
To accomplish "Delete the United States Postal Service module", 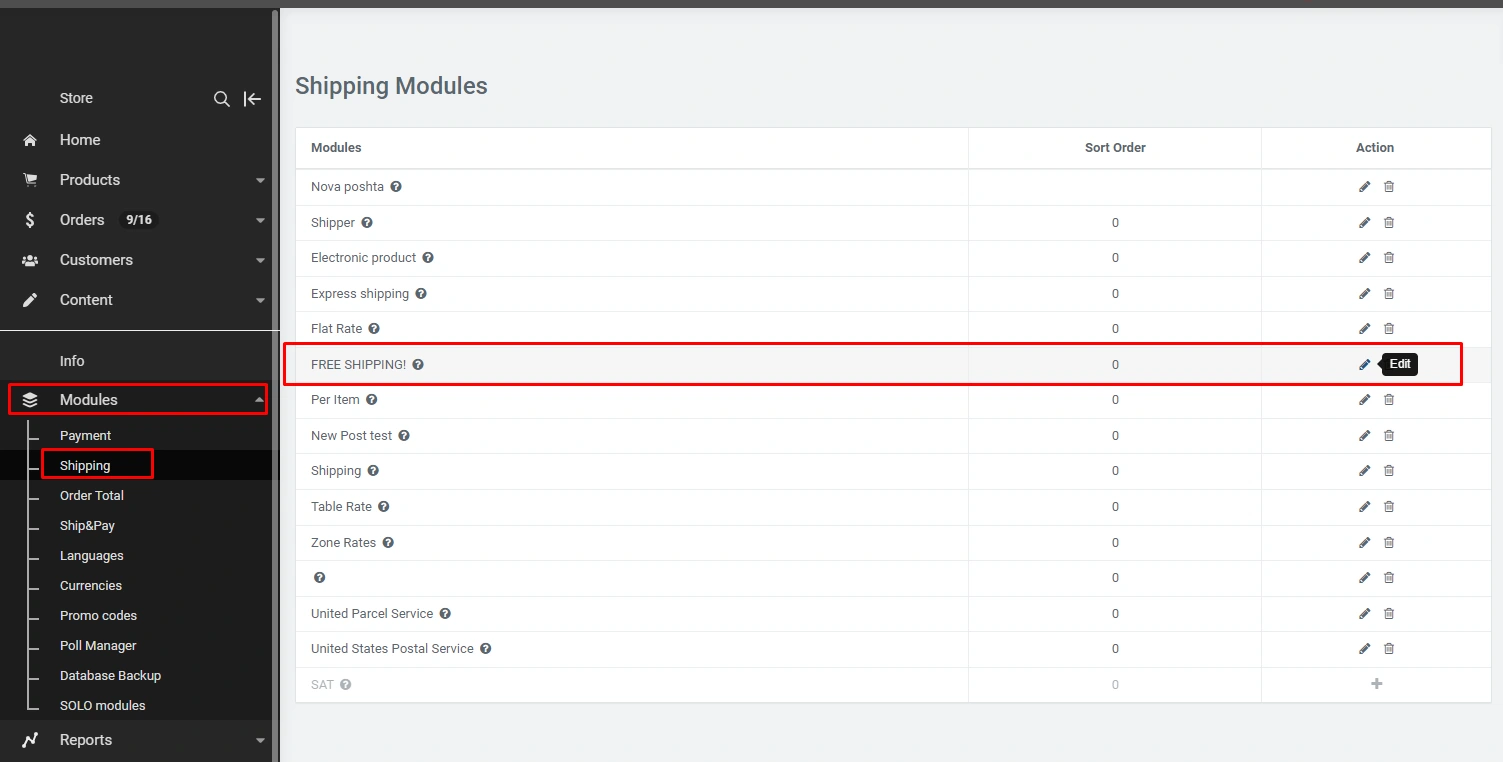I will (x=1389, y=649).
